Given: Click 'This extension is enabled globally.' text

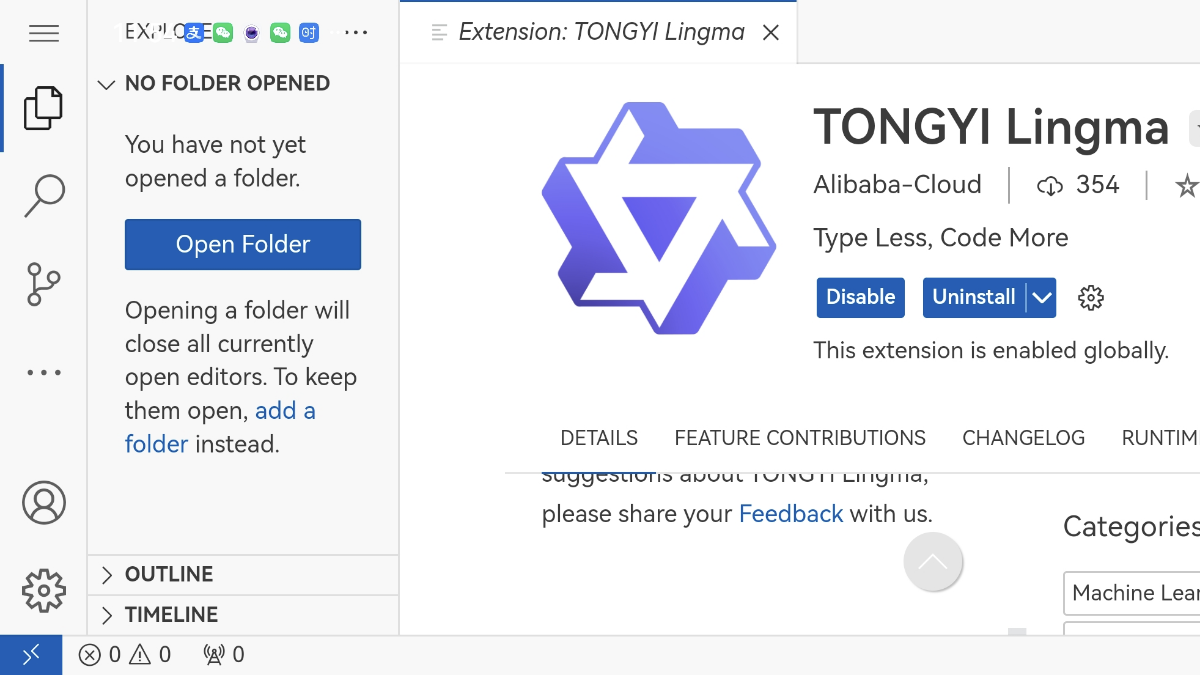Looking at the screenshot, I should click(x=991, y=351).
